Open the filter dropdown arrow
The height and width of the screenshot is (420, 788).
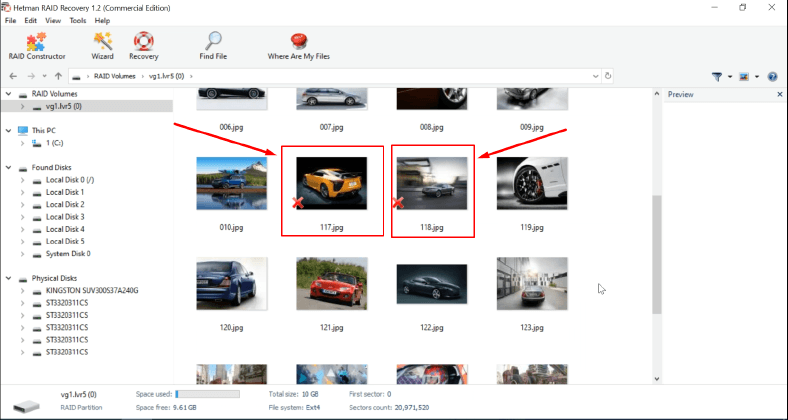[730, 77]
